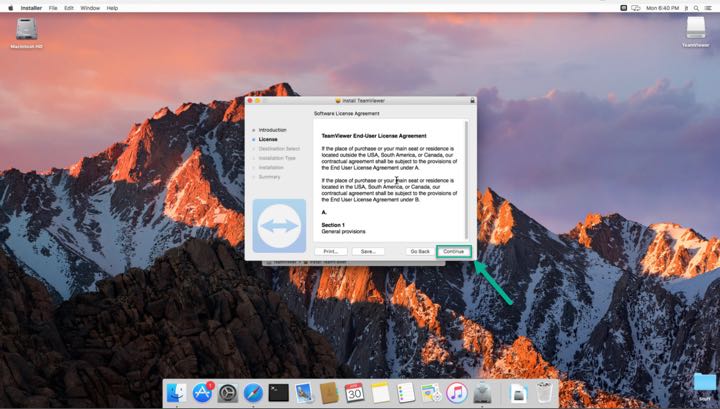This screenshot has width=720, height=409.
Task: Open Calendar from the Dock
Action: tap(354, 393)
